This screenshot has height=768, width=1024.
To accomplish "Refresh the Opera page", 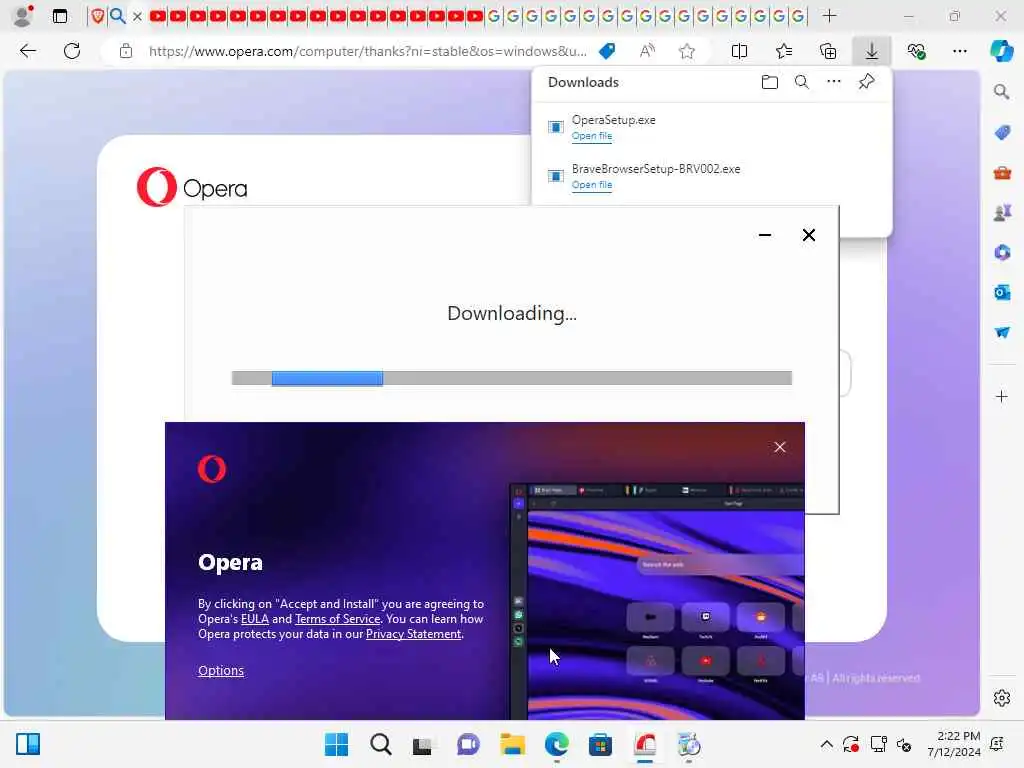I will point(72,51).
